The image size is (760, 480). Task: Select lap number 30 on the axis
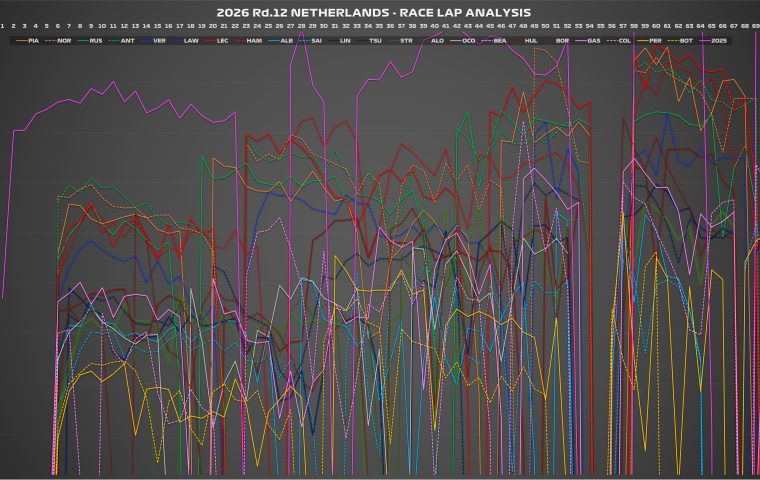(324, 26)
